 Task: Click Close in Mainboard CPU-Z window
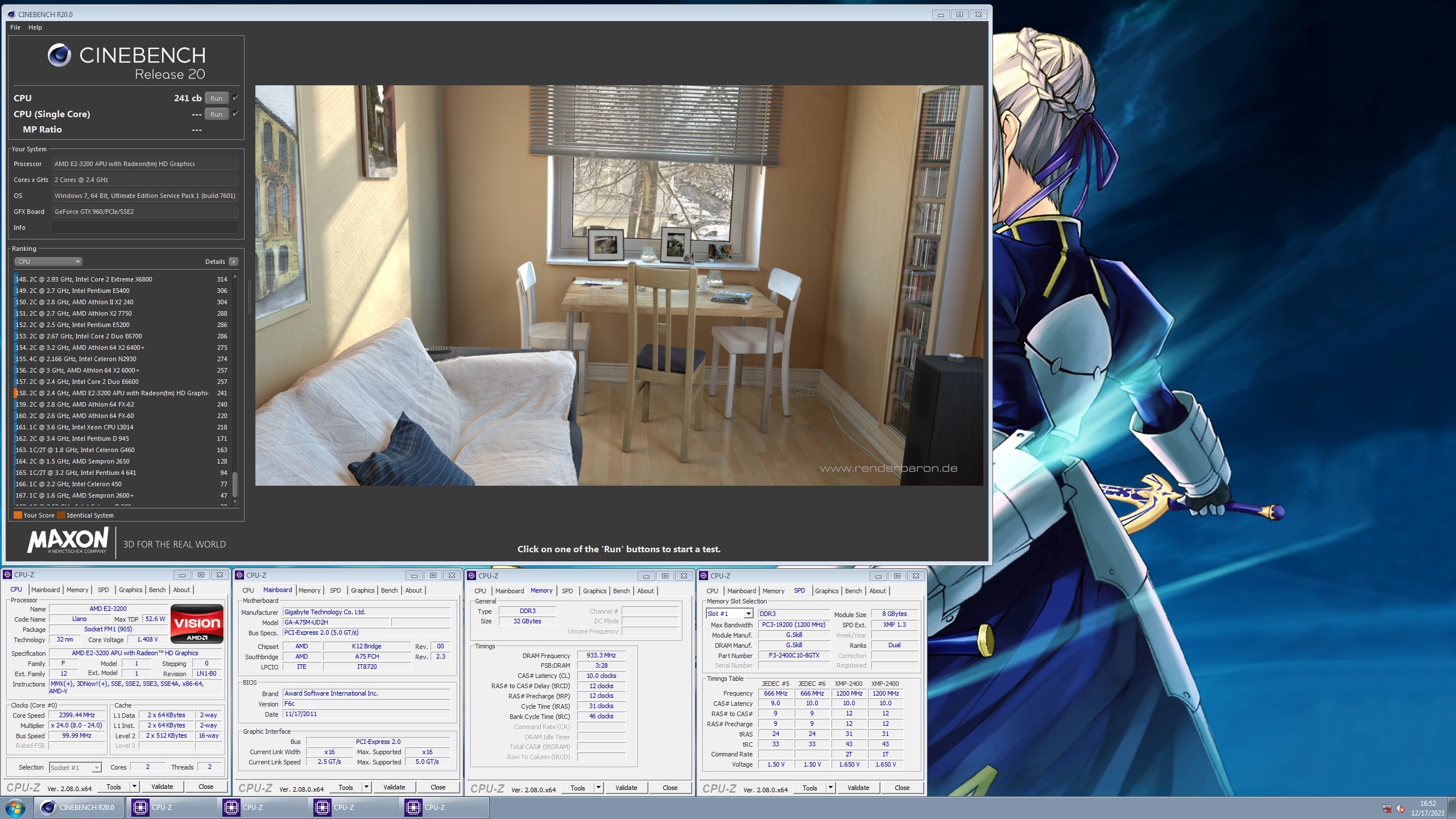438,787
